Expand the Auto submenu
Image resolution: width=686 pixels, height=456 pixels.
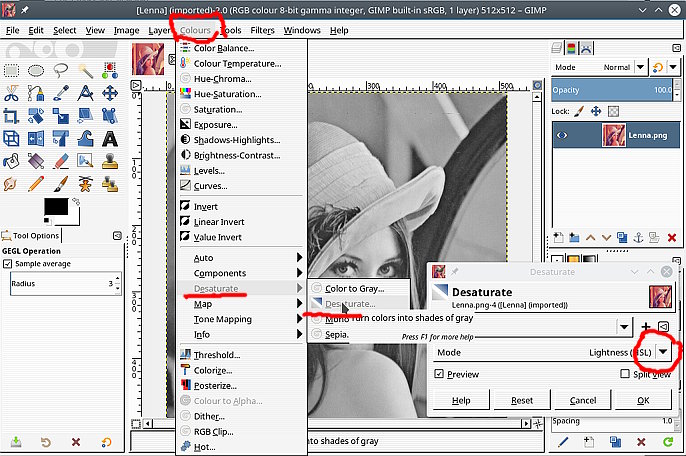pos(241,258)
